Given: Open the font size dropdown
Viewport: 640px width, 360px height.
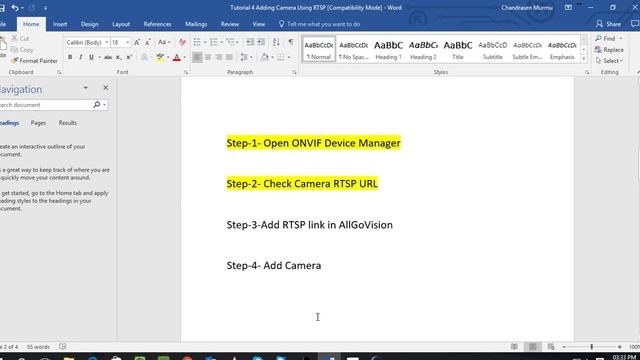Looking at the screenshot, I should tap(127, 42).
